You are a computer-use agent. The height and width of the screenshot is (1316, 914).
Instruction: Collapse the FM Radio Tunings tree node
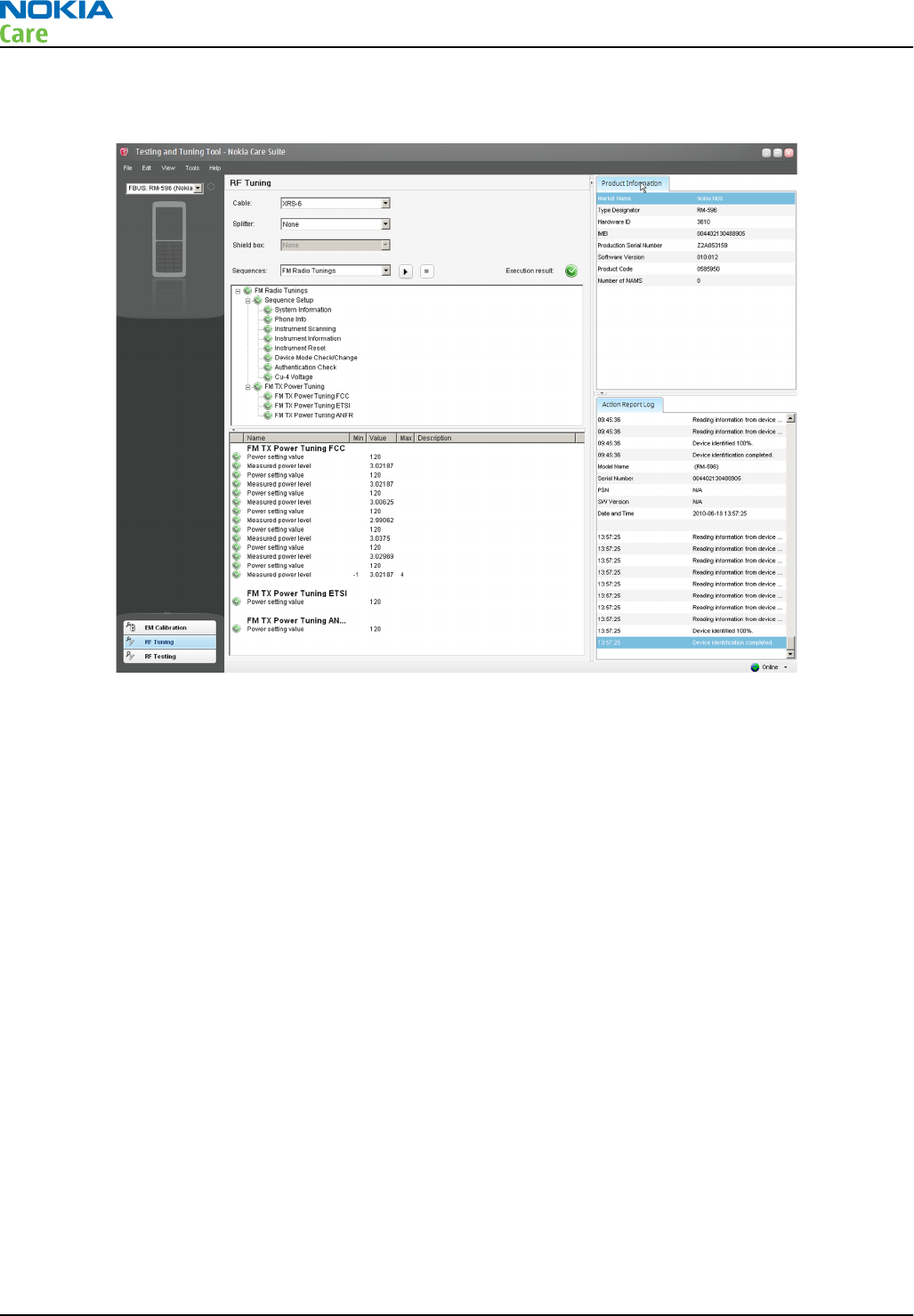[x=238, y=291]
